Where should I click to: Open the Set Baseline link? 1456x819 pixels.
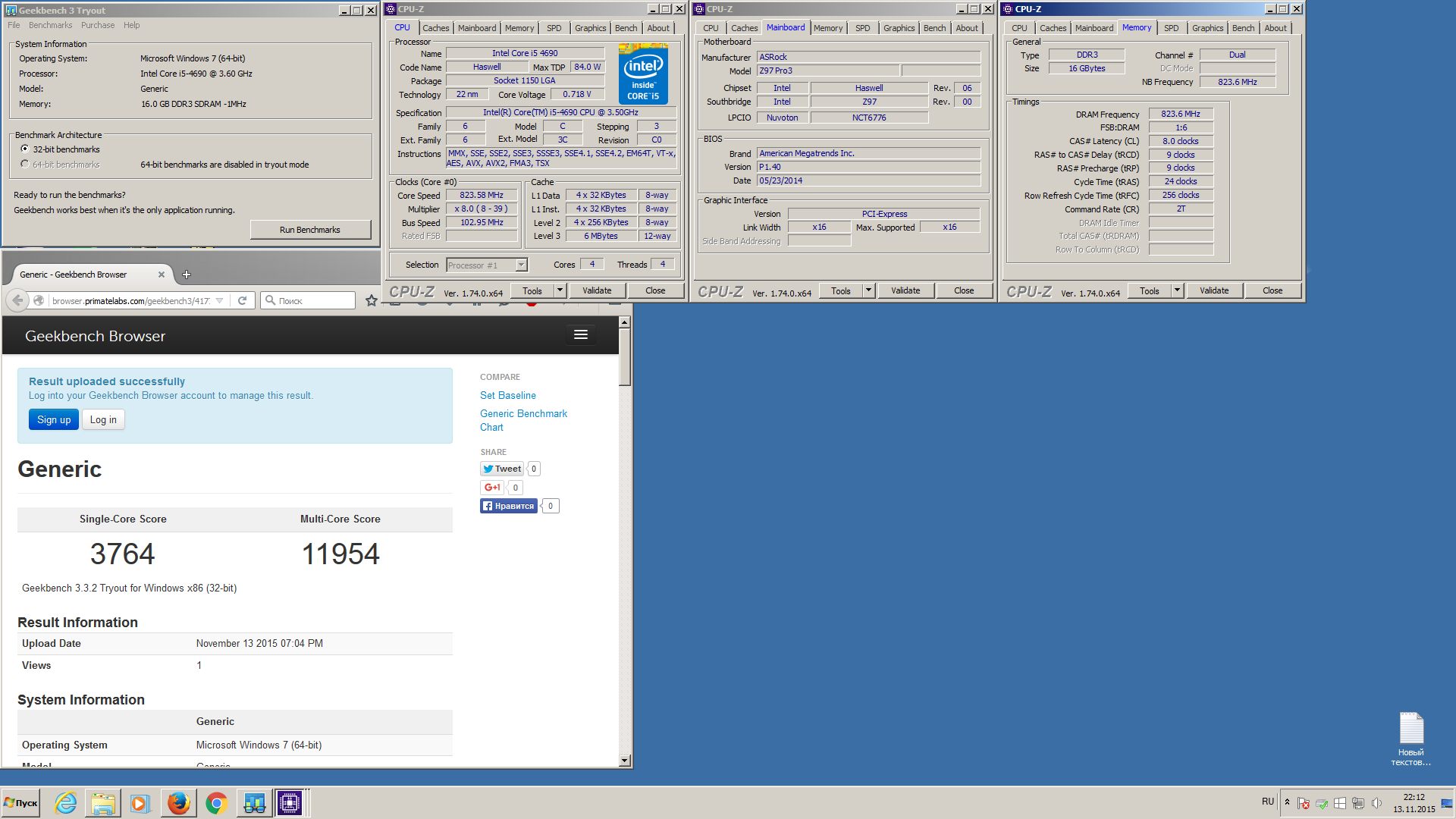508,395
